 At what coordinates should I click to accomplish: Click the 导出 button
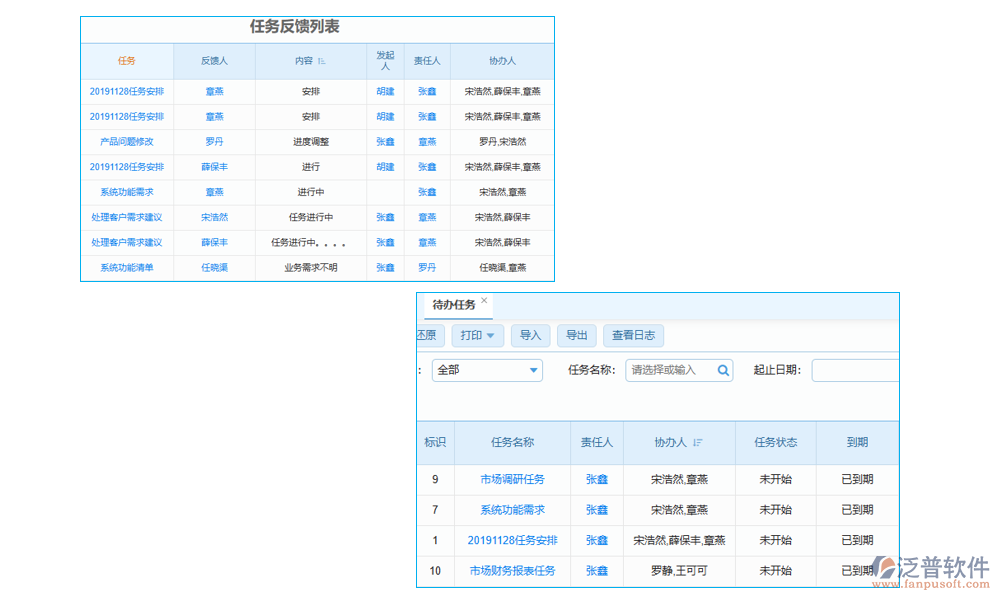coord(577,335)
